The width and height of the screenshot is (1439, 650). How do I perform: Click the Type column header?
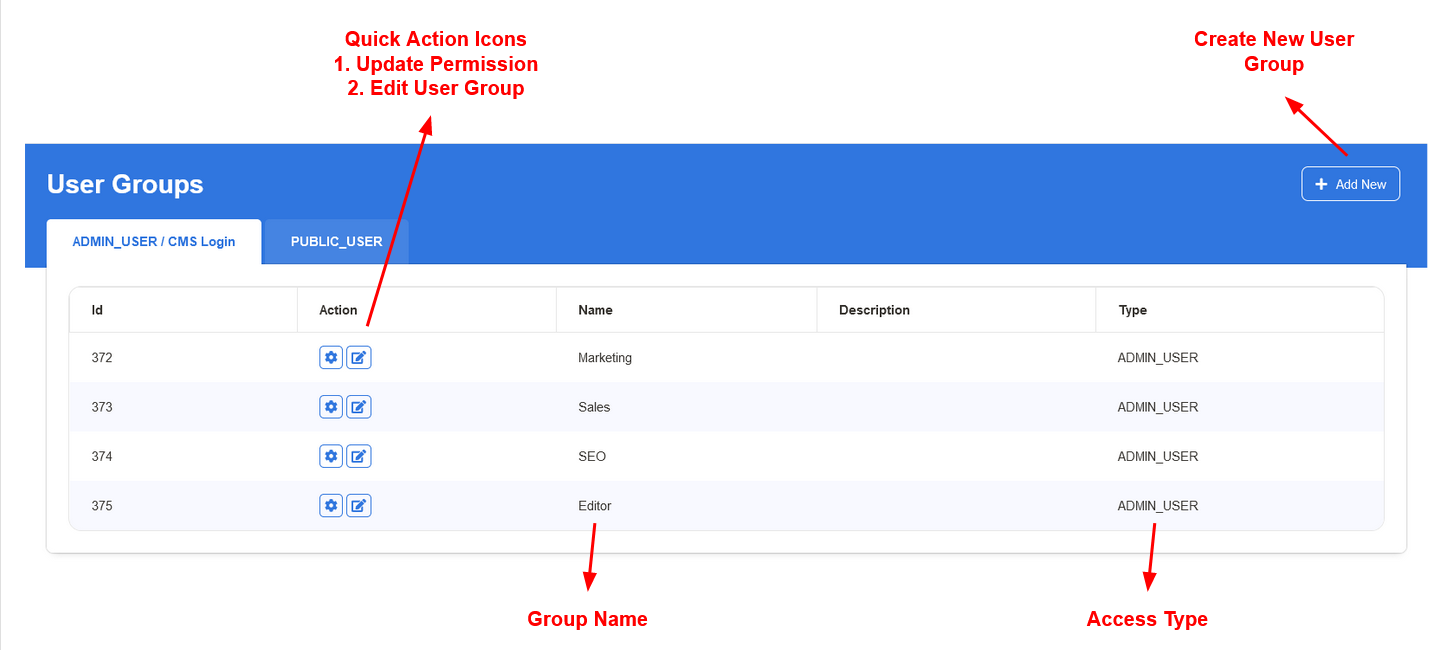point(1132,310)
